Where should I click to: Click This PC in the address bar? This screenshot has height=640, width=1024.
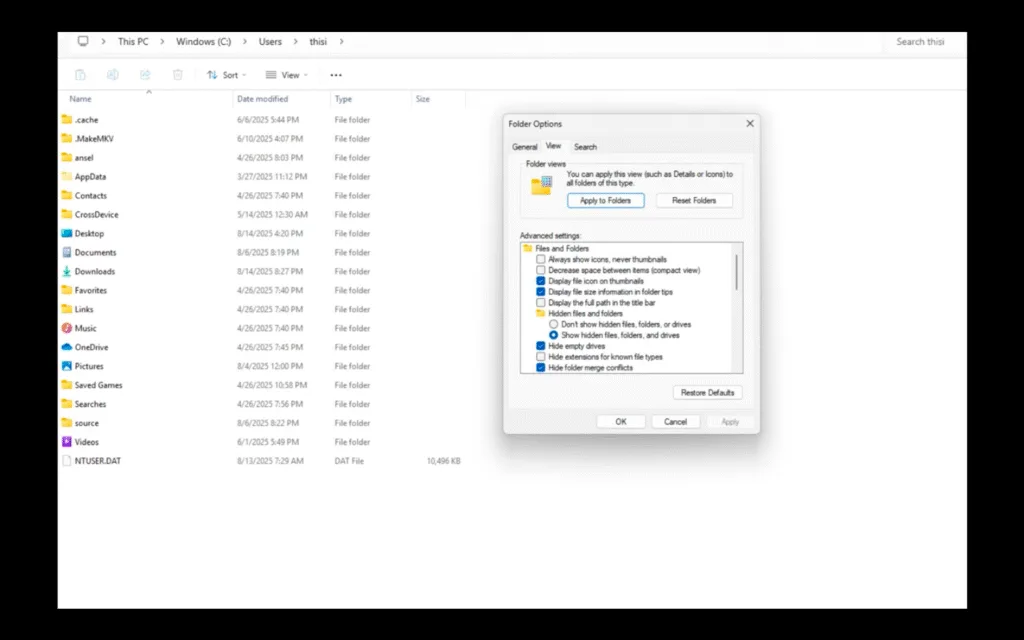(x=133, y=41)
